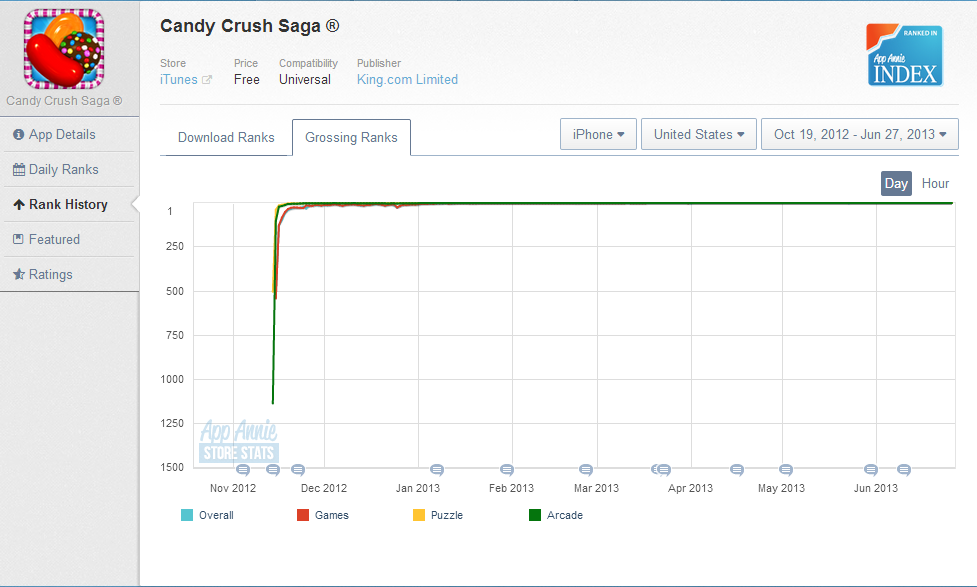Click the Games legend label
This screenshot has height=587, width=977.
tap(331, 515)
